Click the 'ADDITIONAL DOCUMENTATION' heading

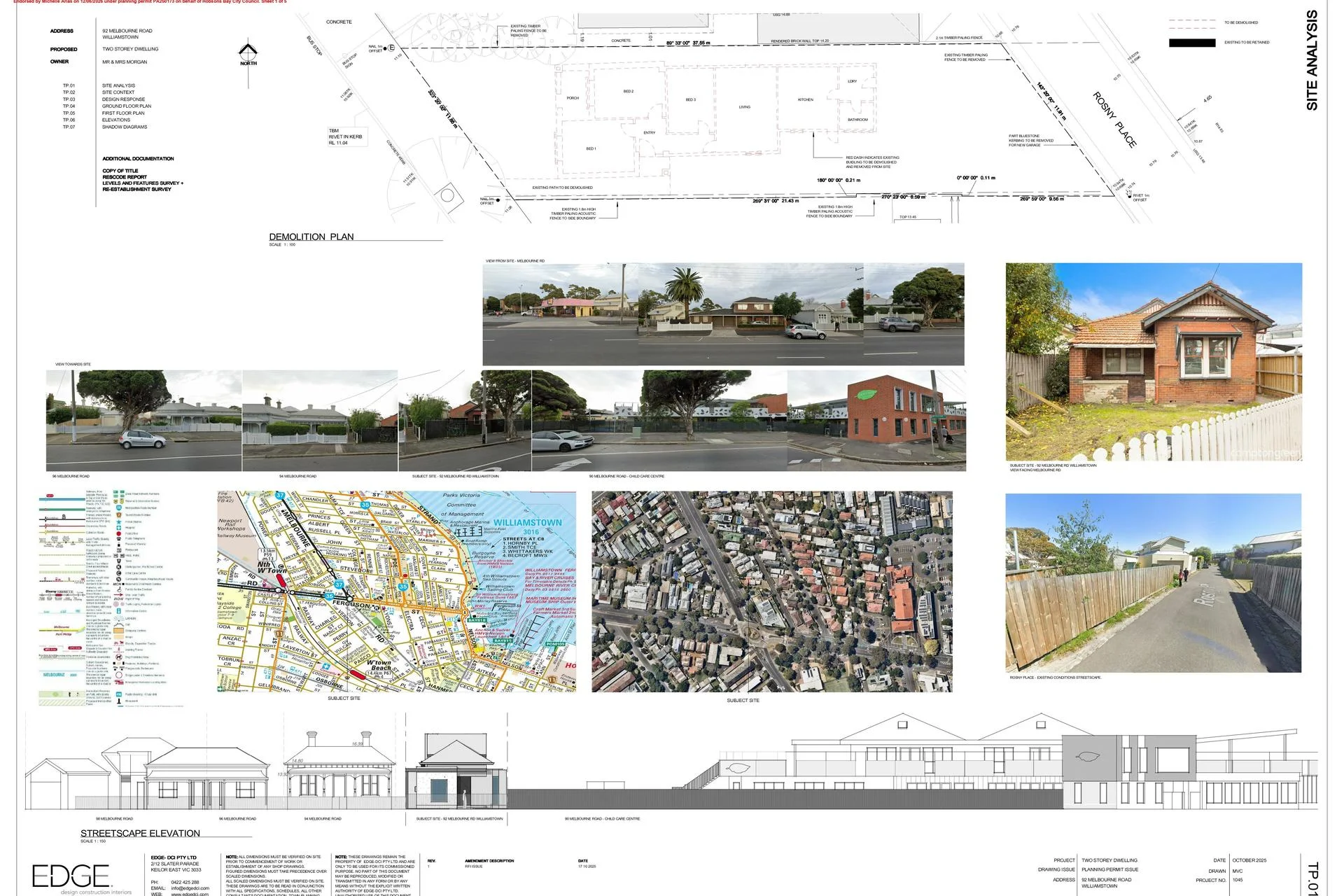pyautogui.click(x=138, y=159)
